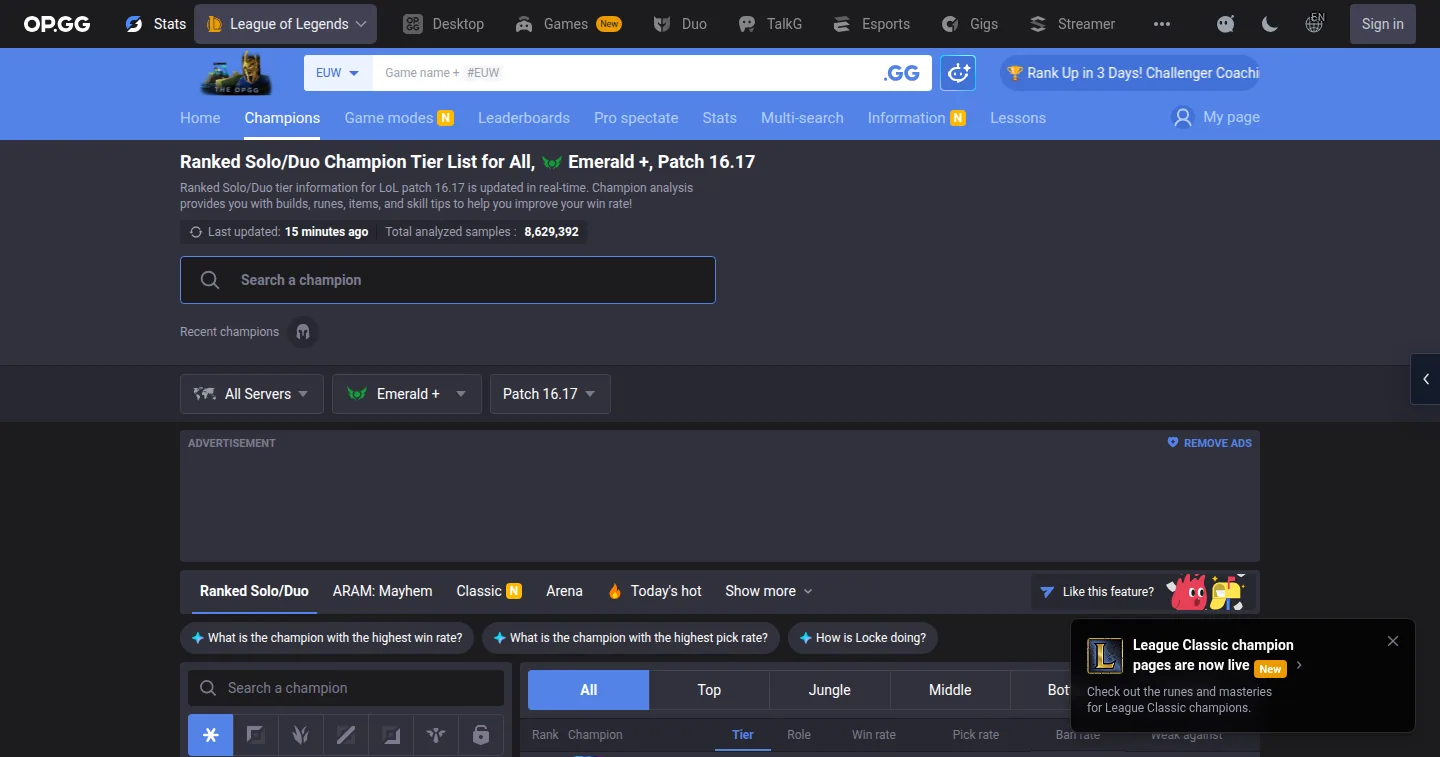Image resolution: width=1440 pixels, height=757 pixels.
Task: Open the Duo finder page
Action: point(680,24)
